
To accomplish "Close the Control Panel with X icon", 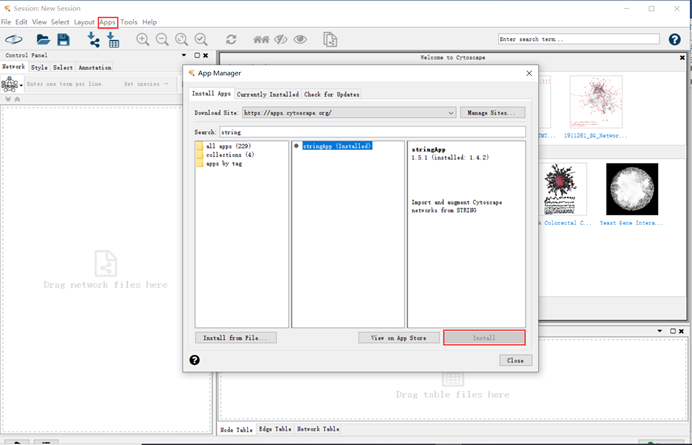I will pyautogui.click(x=205, y=55).
